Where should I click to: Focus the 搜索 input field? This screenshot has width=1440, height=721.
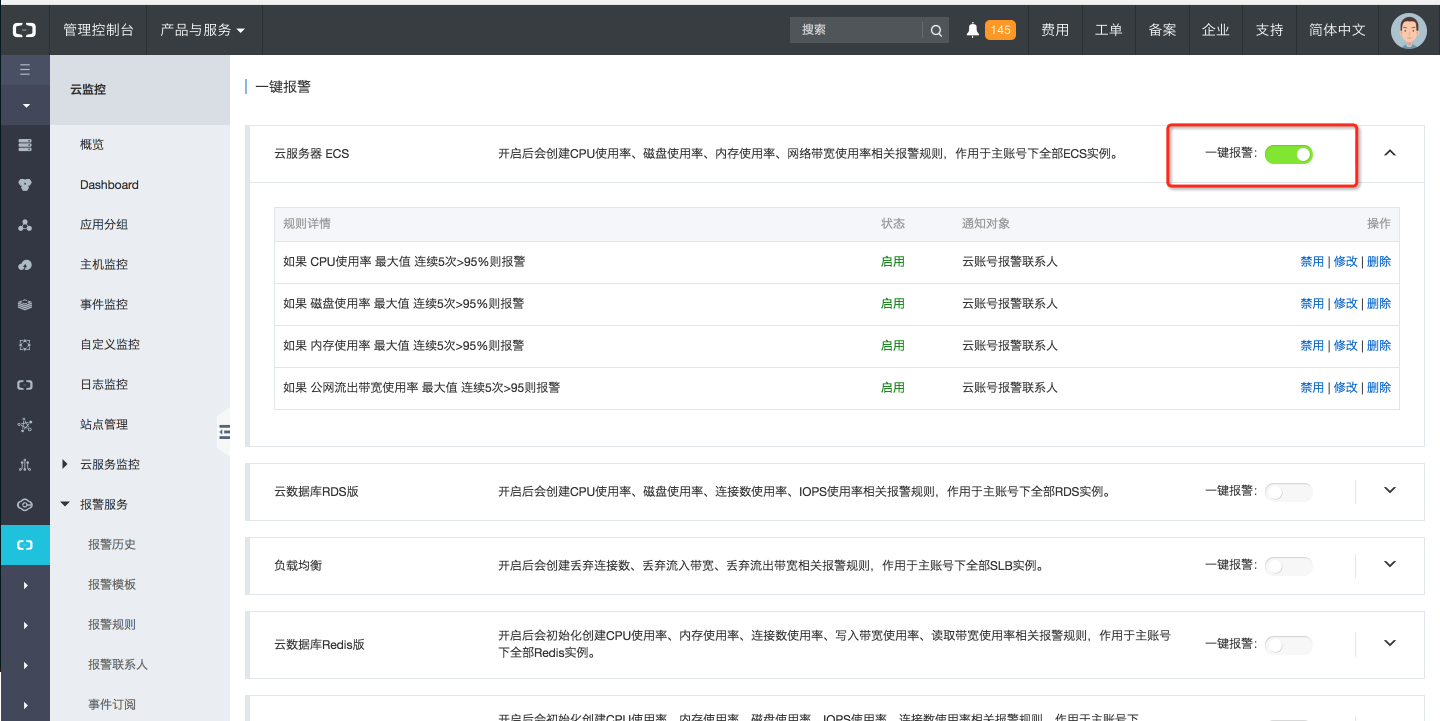click(x=856, y=31)
